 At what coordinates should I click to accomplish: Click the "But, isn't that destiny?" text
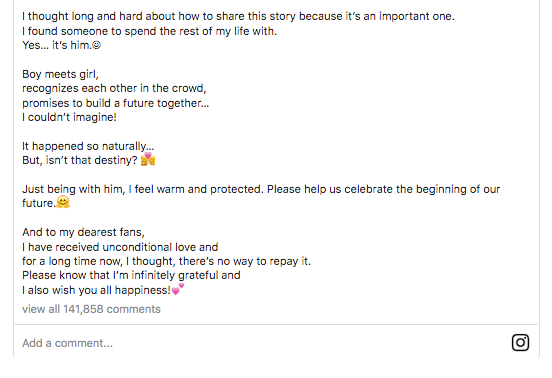pyautogui.click(x=80, y=160)
